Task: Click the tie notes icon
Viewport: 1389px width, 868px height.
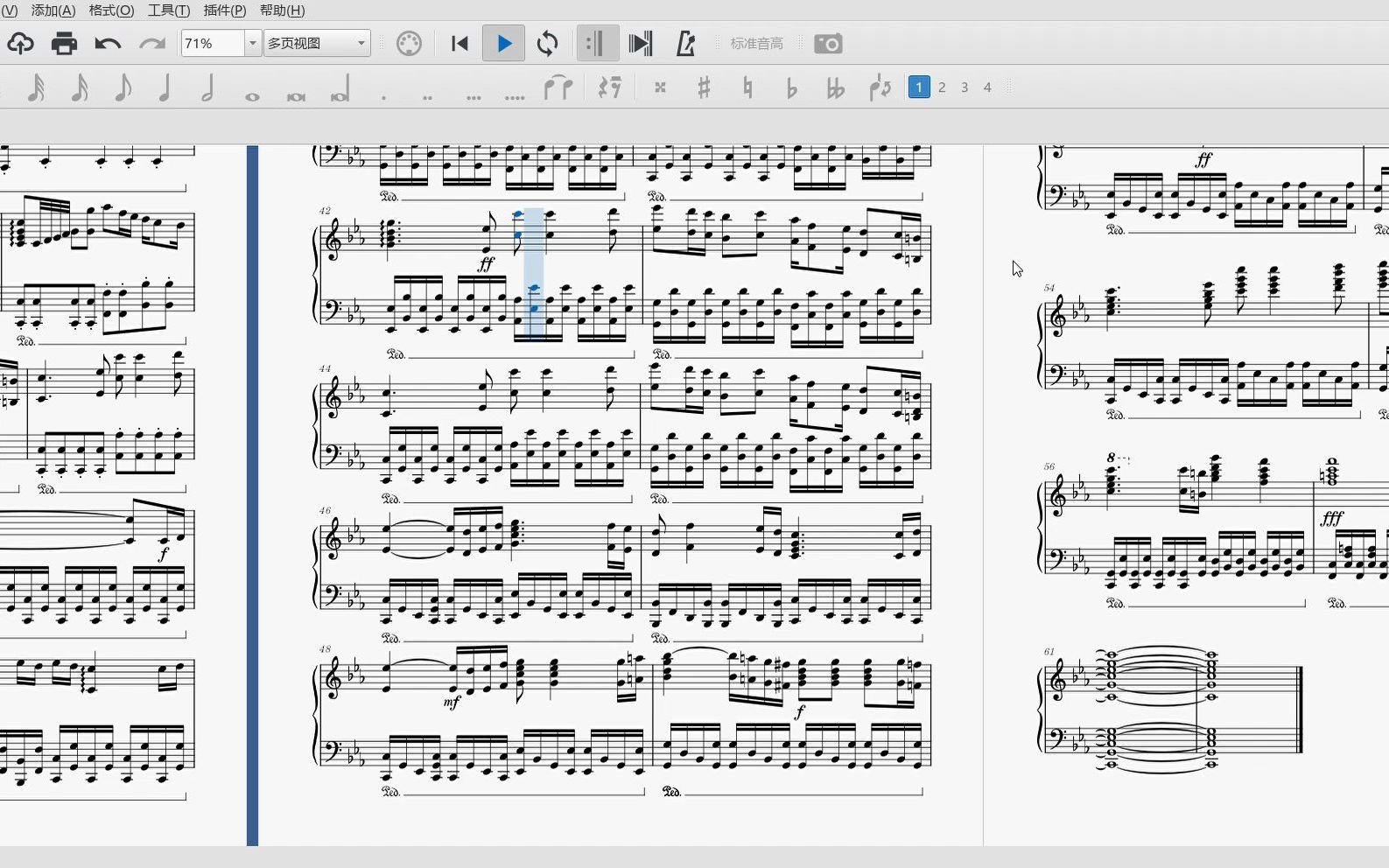Action: 558,87
